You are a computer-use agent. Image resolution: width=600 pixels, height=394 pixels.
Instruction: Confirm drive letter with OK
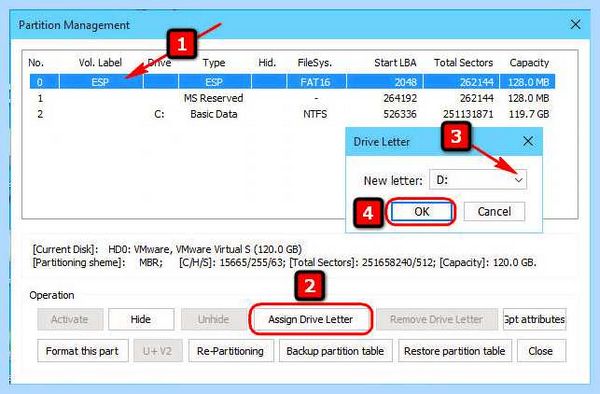(x=421, y=212)
